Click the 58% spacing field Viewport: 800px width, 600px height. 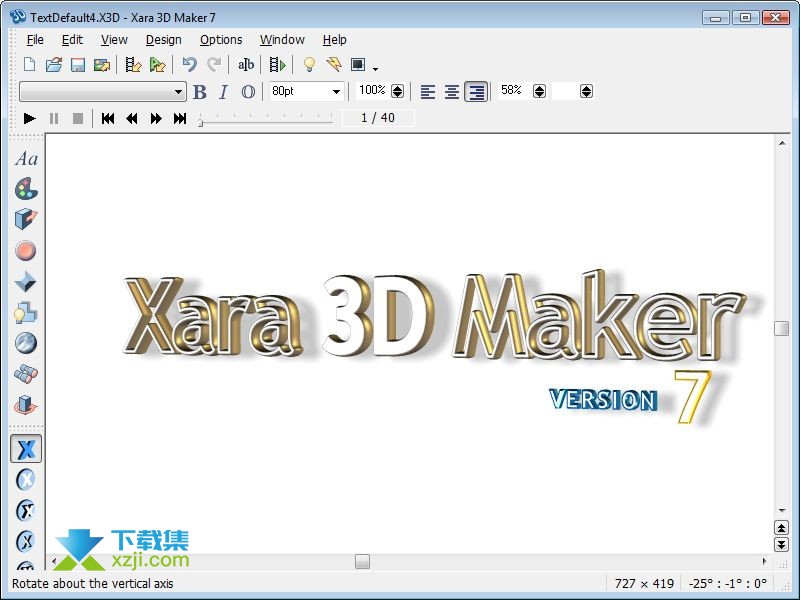pyautogui.click(x=514, y=91)
